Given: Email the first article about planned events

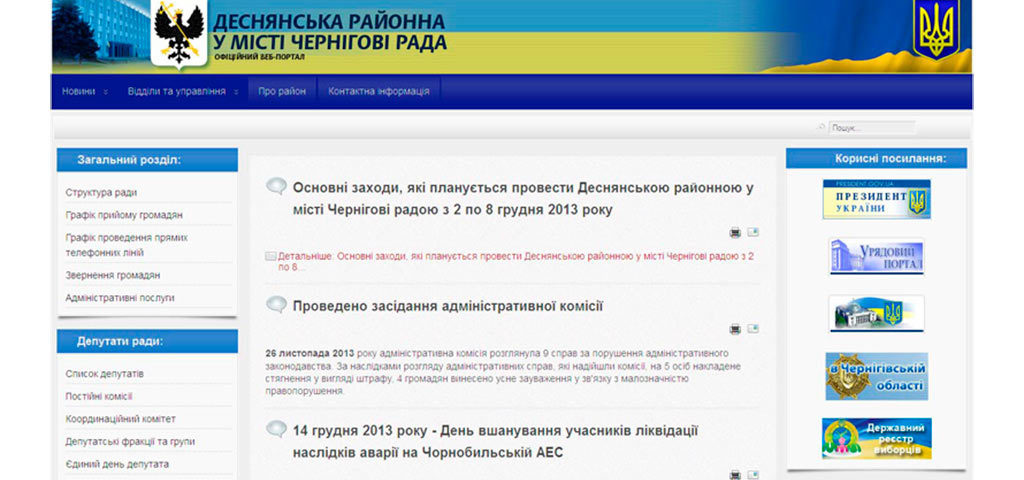Looking at the screenshot, I should [753, 232].
